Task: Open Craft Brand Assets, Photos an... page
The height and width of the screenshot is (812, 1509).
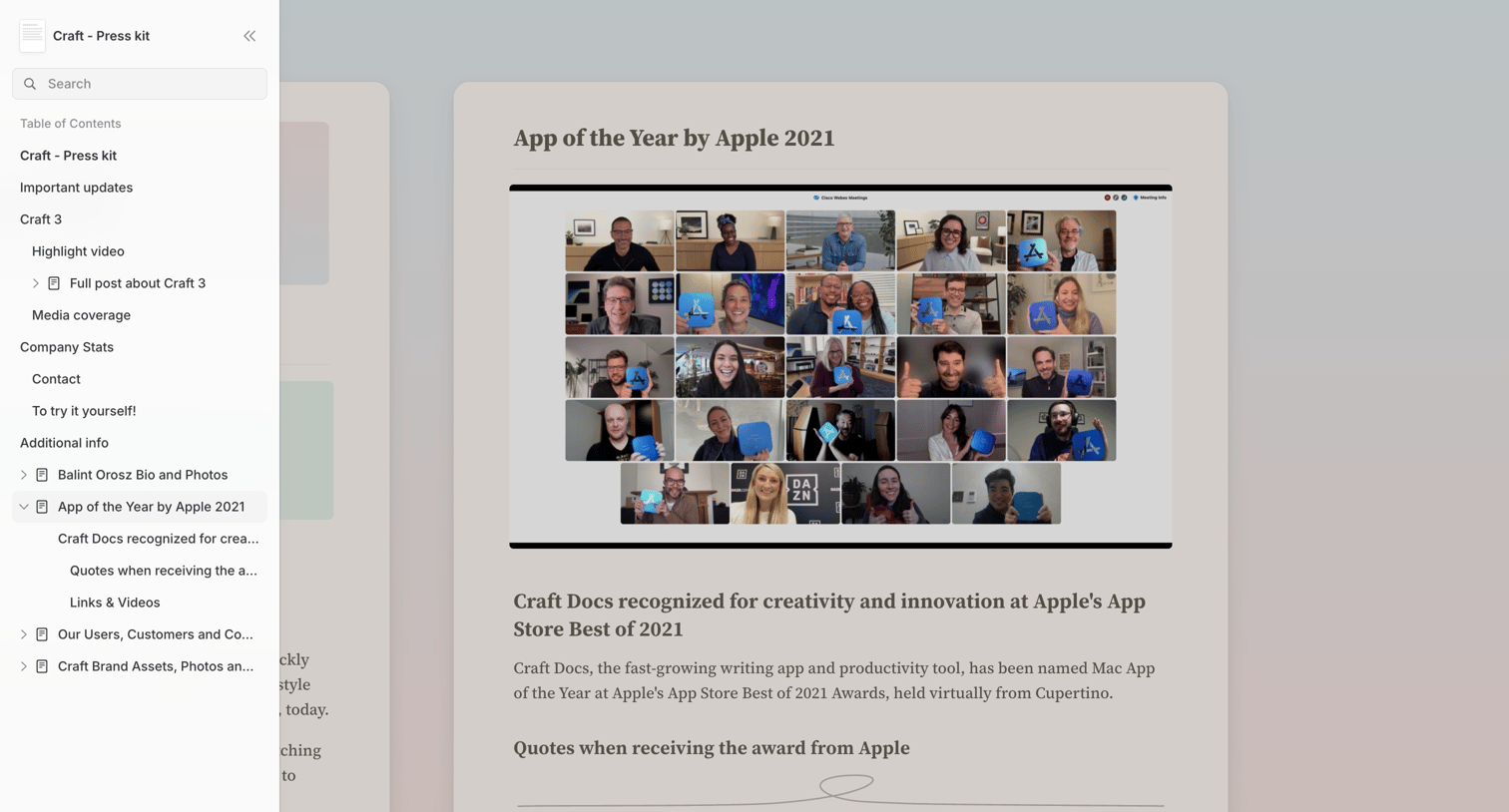Action: tap(156, 666)
